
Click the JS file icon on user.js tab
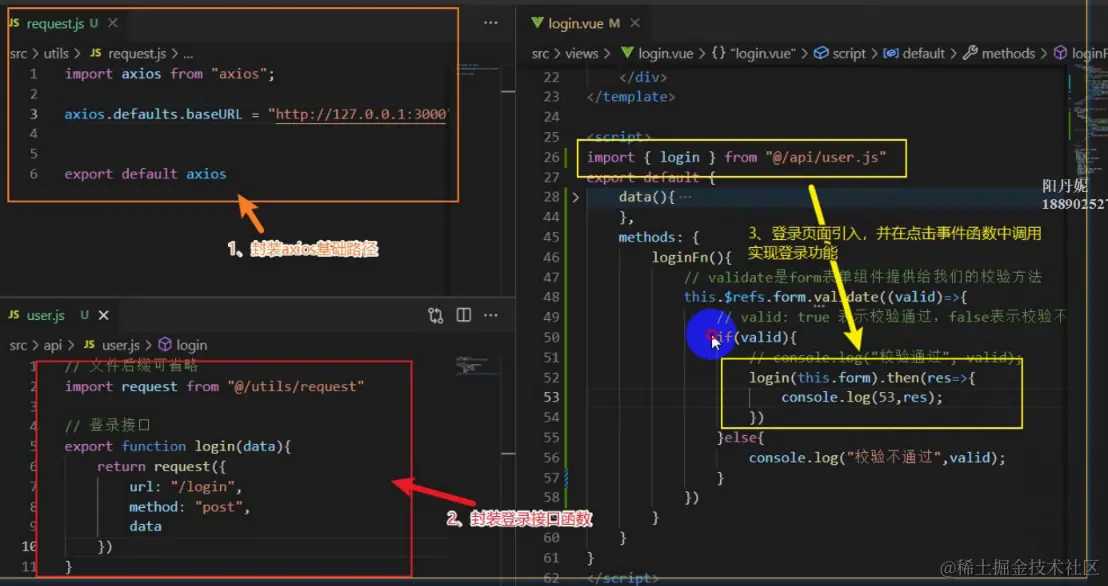tap(14, 315)
